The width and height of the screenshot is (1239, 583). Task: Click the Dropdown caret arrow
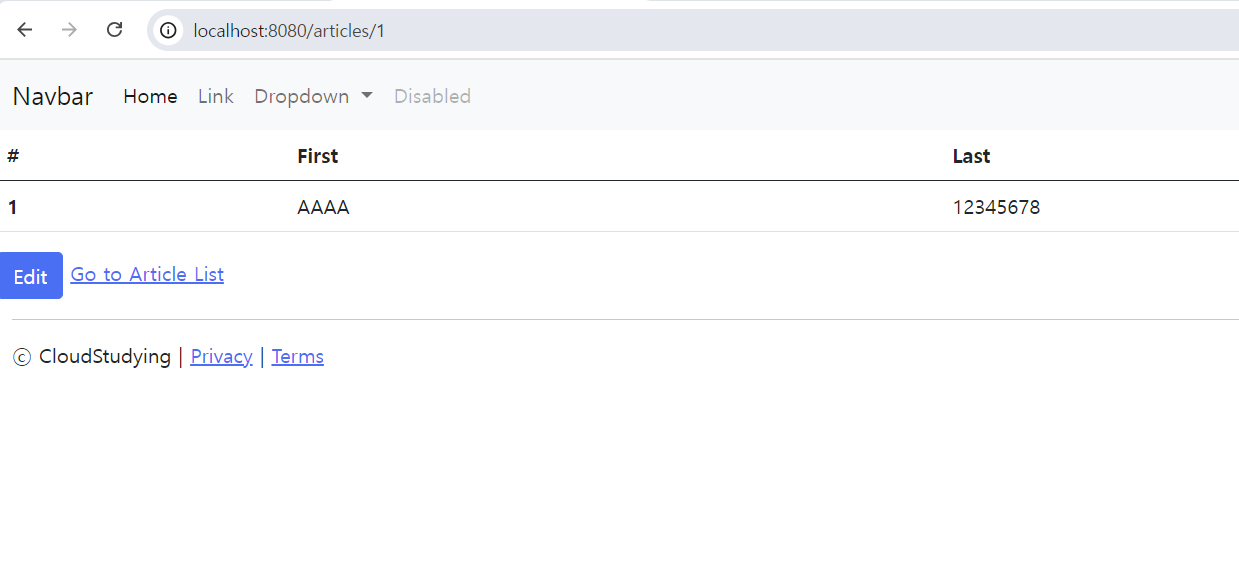[367, 96]
